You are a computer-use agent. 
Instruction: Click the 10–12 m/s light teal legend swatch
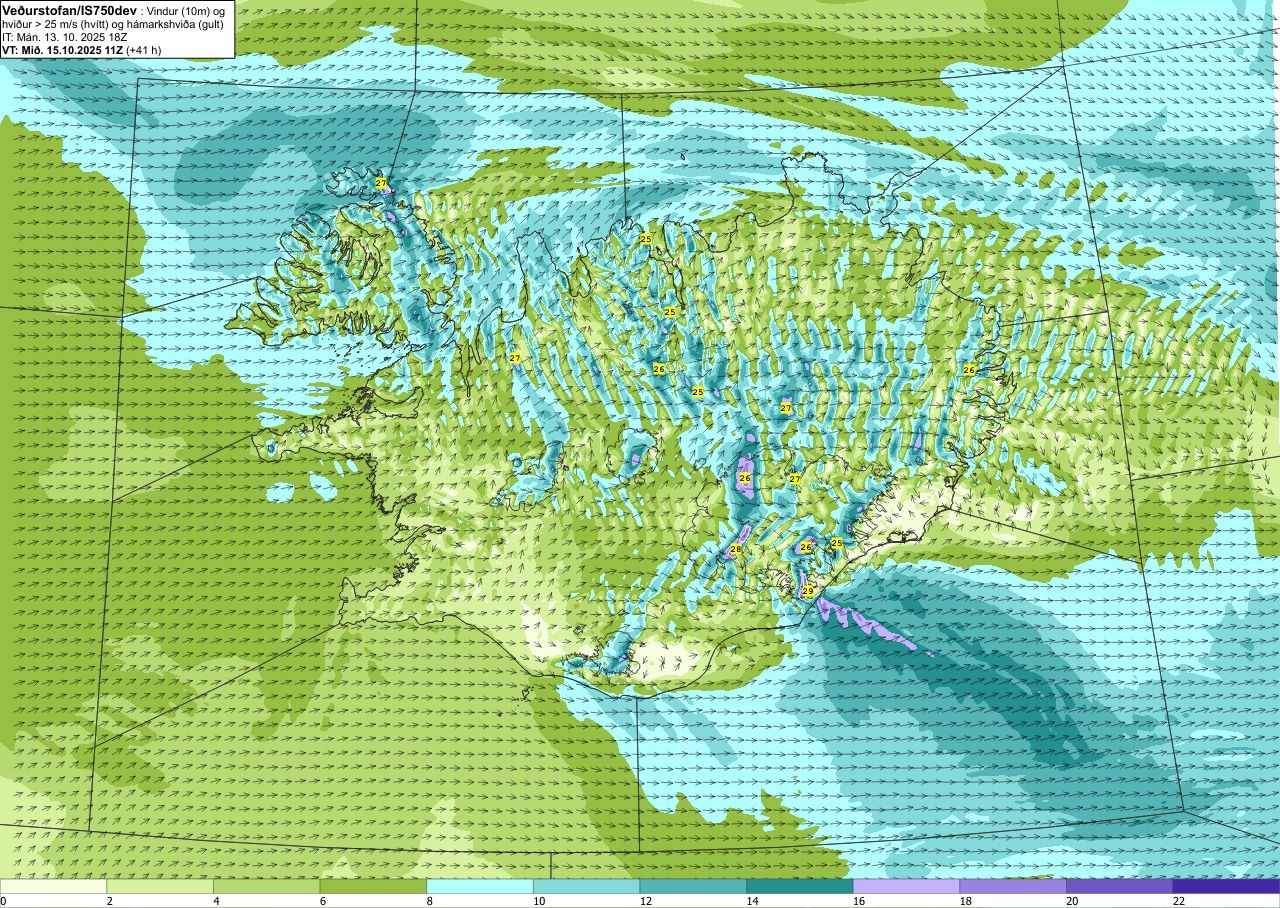pos(587,886)
